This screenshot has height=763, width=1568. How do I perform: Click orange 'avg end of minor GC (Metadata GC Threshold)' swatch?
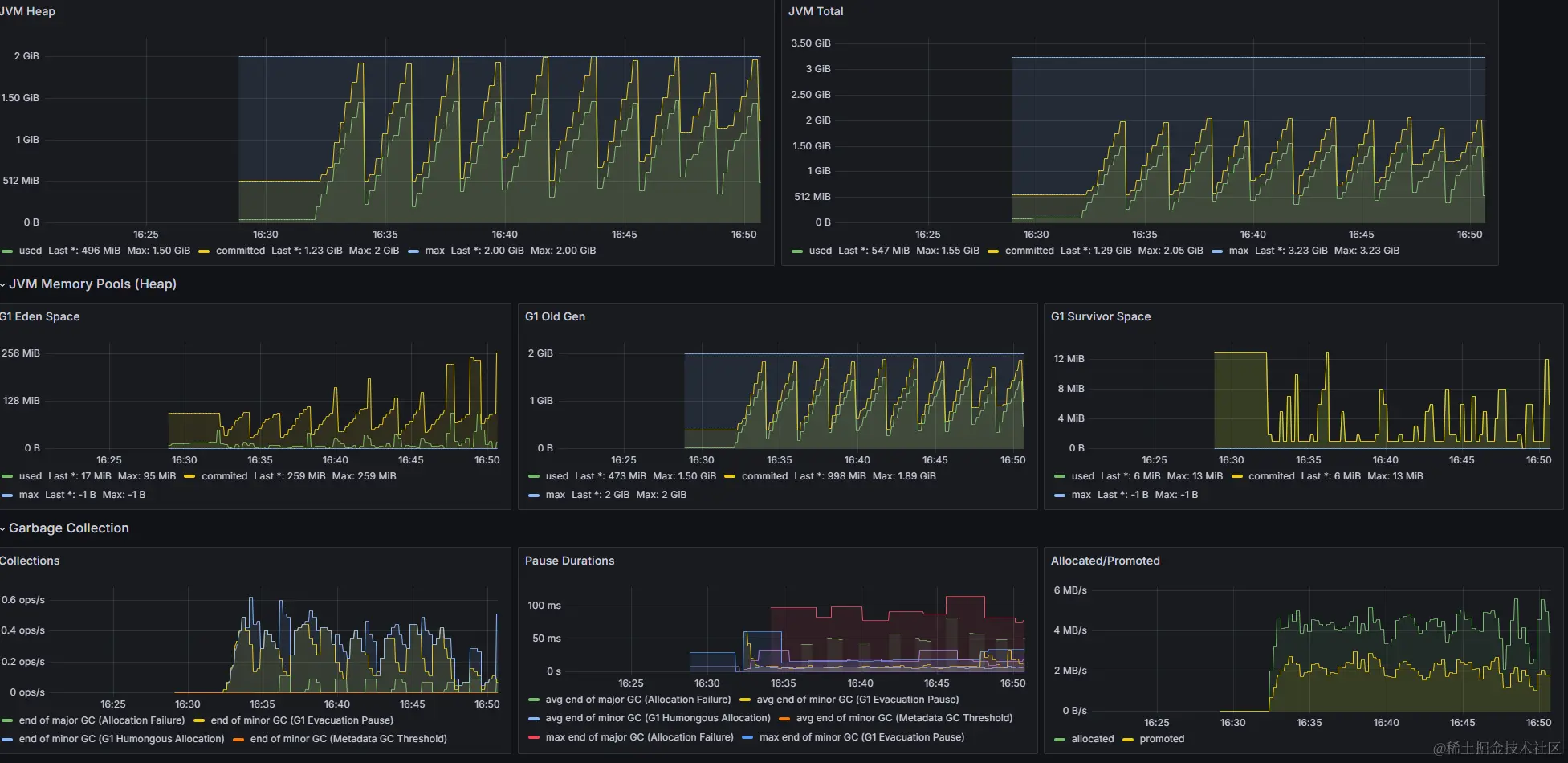(x=784, y=719)
